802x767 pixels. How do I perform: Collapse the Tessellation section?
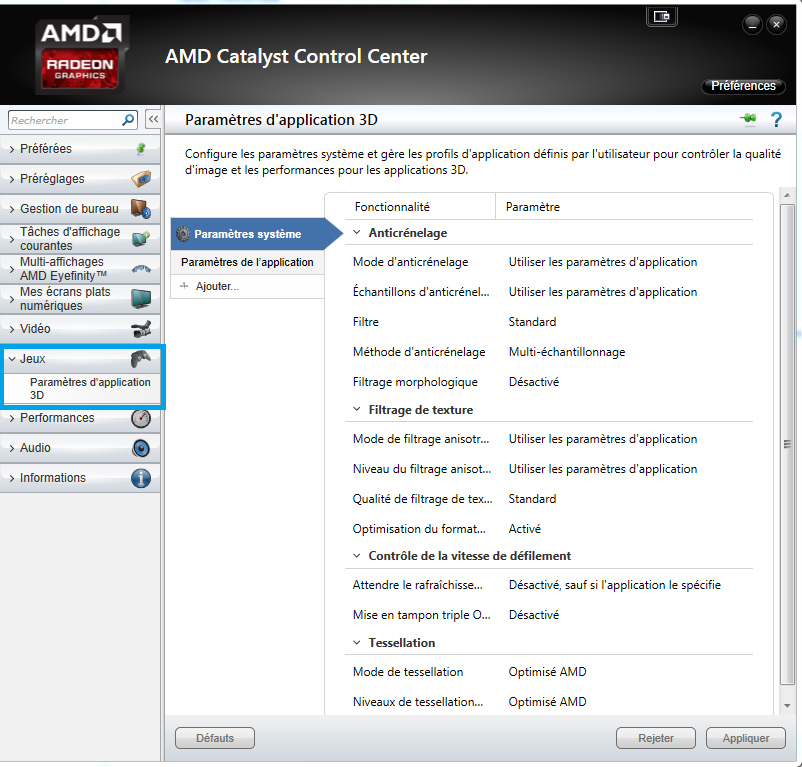click(x=357, y=643)
